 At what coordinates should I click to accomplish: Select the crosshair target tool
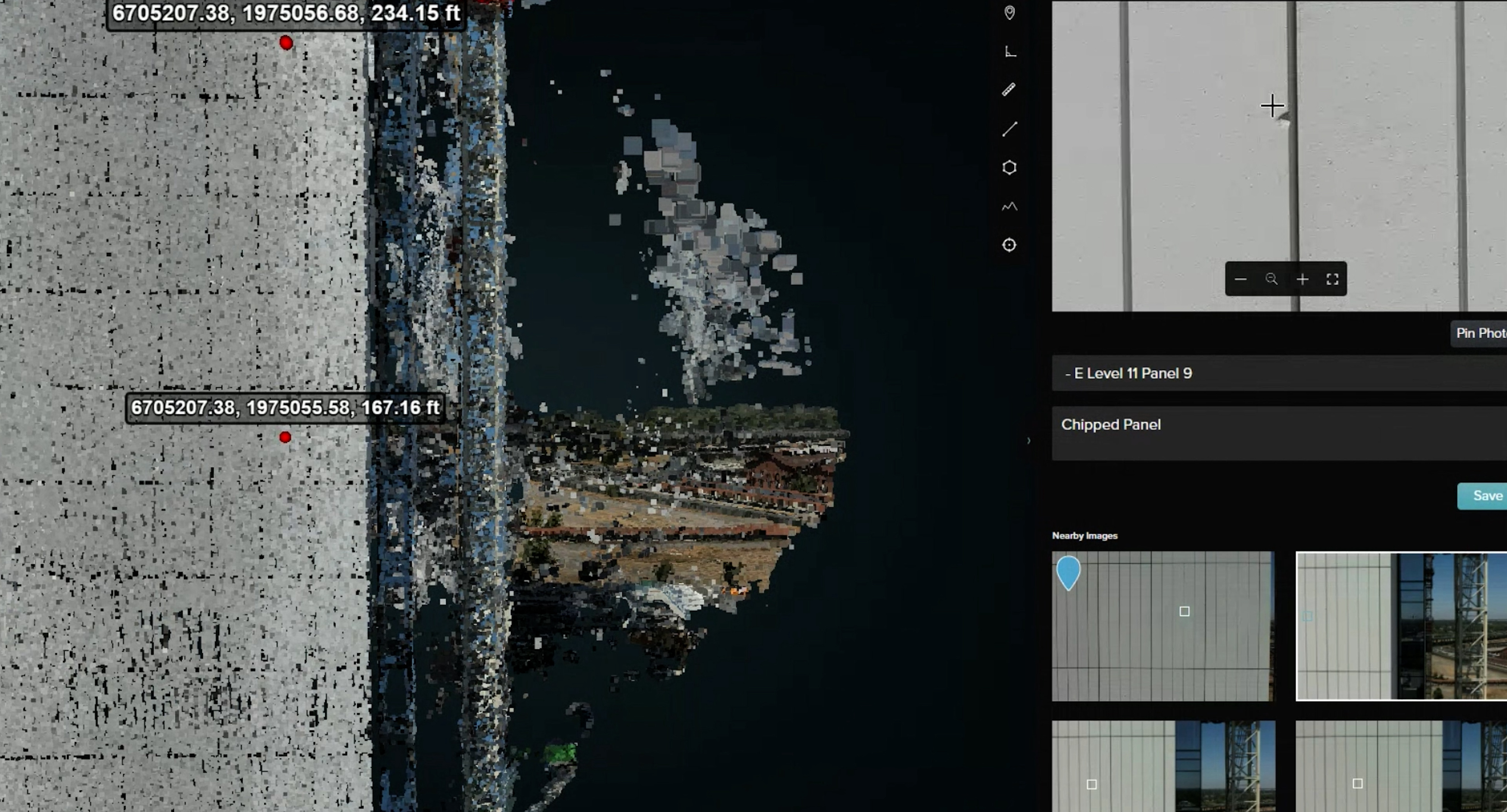click(1009, 245)
